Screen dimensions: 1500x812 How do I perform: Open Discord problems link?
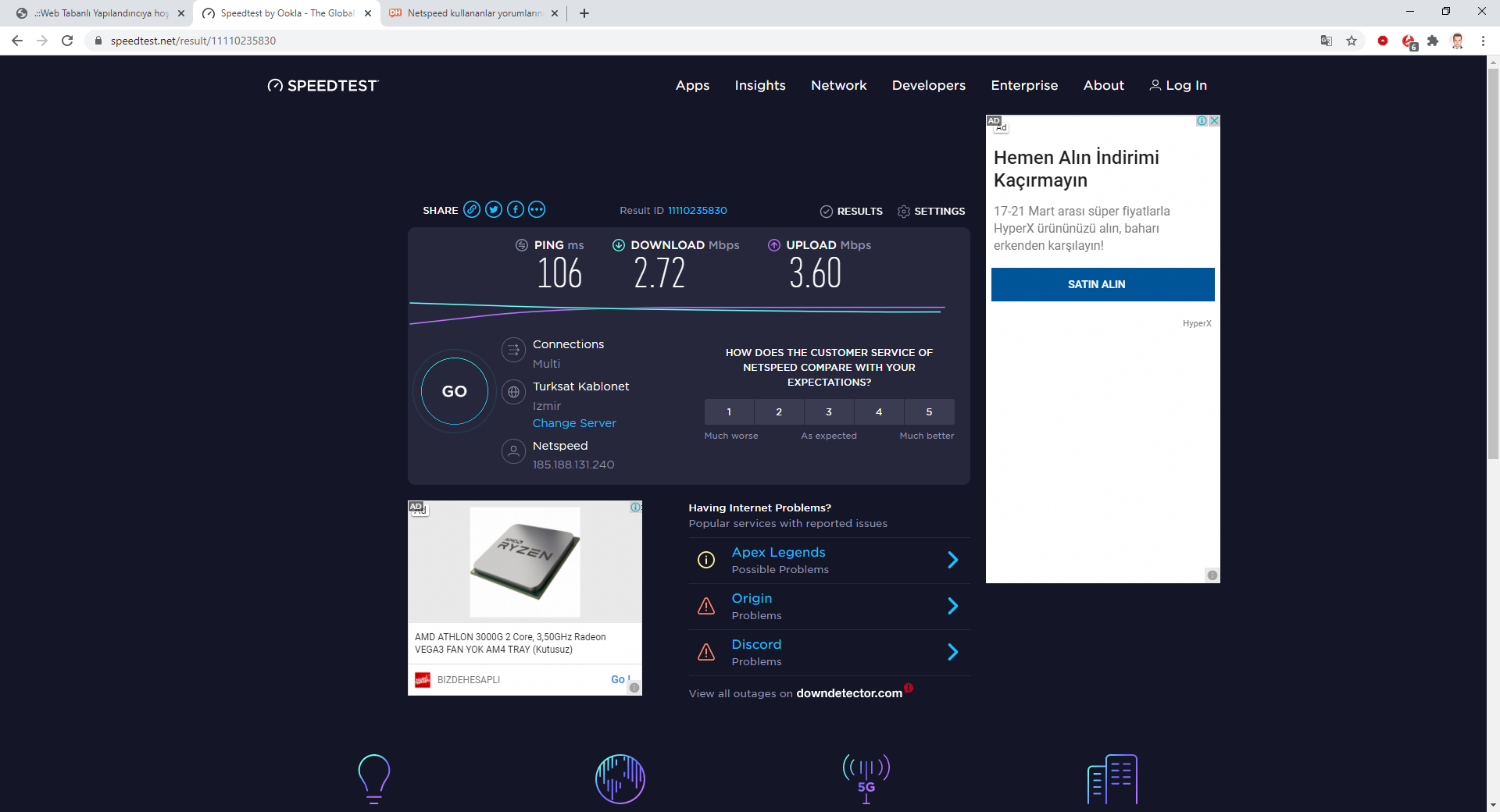point(756,644)
